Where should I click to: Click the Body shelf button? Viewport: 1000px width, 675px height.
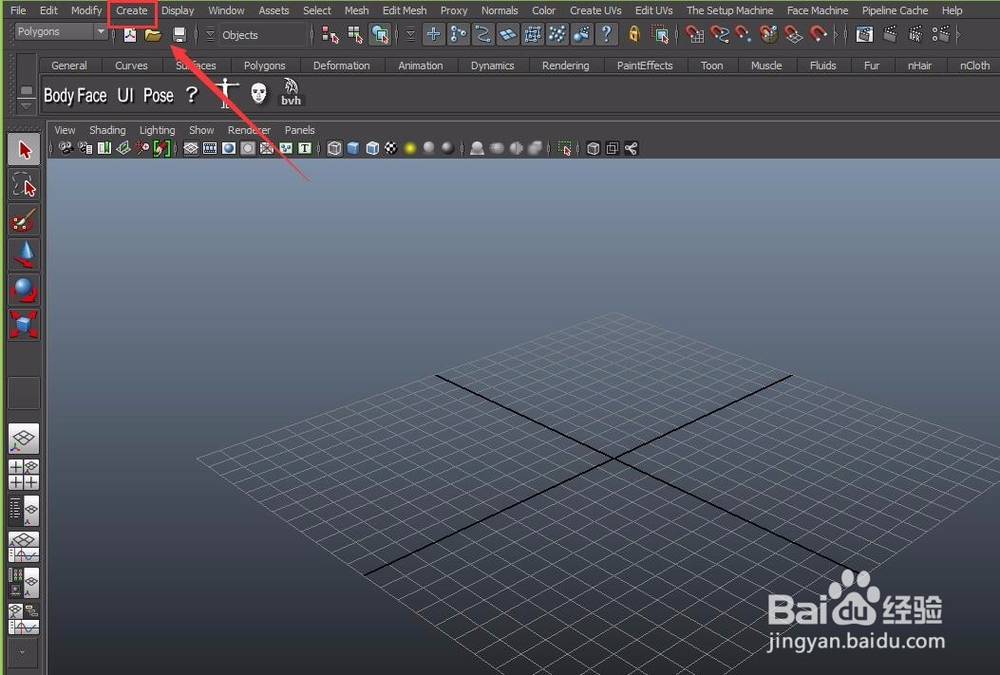[x=59, y=96]
